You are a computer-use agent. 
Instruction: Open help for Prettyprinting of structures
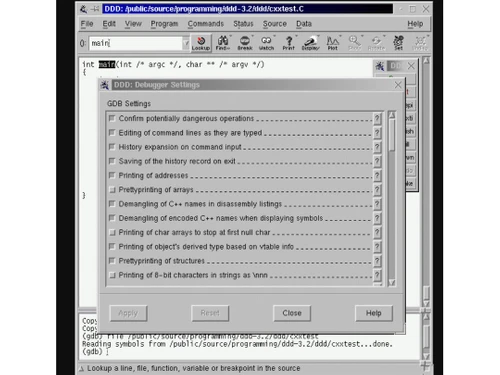377,261
